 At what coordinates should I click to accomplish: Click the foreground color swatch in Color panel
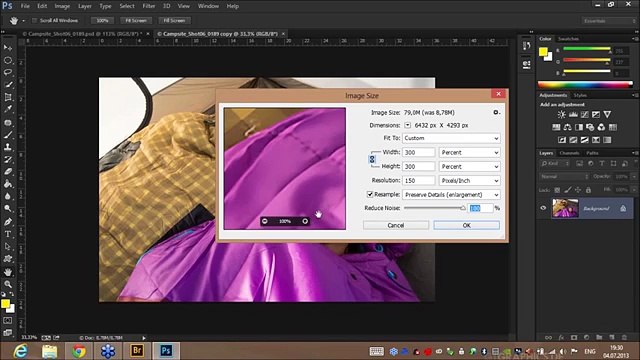543,52
